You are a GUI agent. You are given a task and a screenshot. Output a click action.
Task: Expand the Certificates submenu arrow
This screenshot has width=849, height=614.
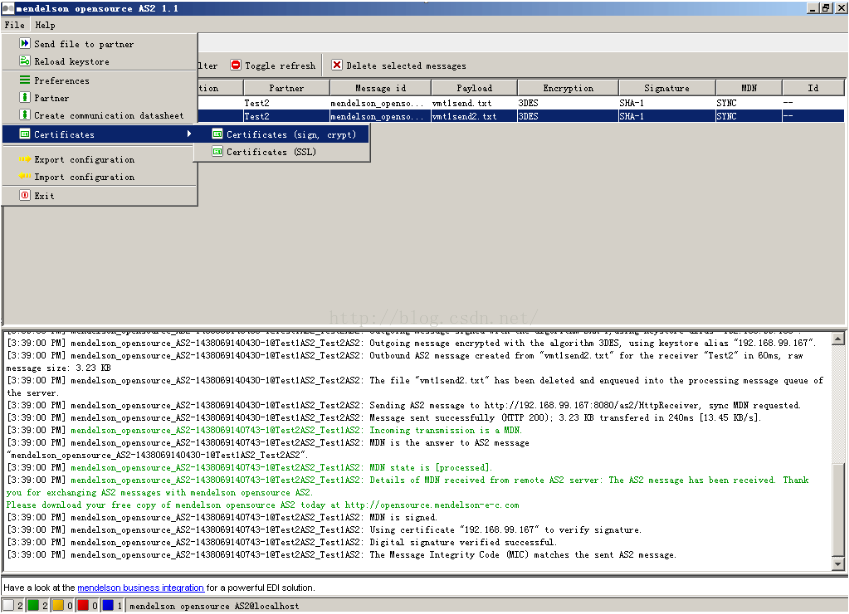click(x=189, y=134)
